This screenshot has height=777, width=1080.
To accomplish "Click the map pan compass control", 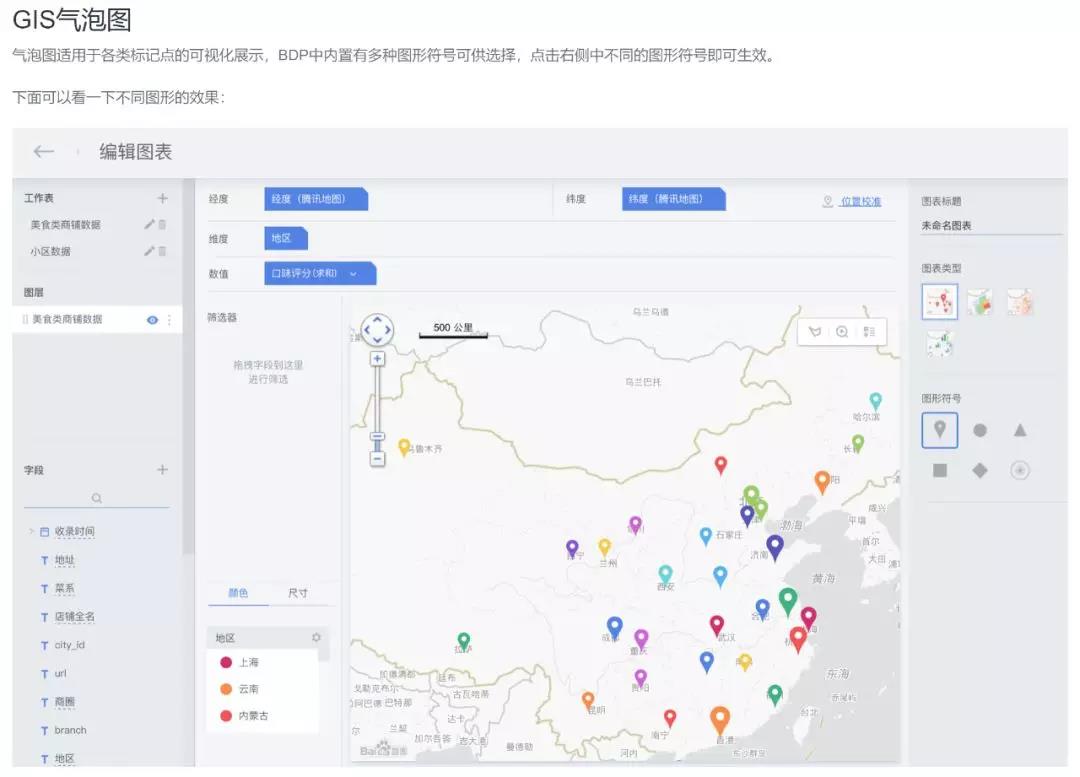I will tap(377, 330).
